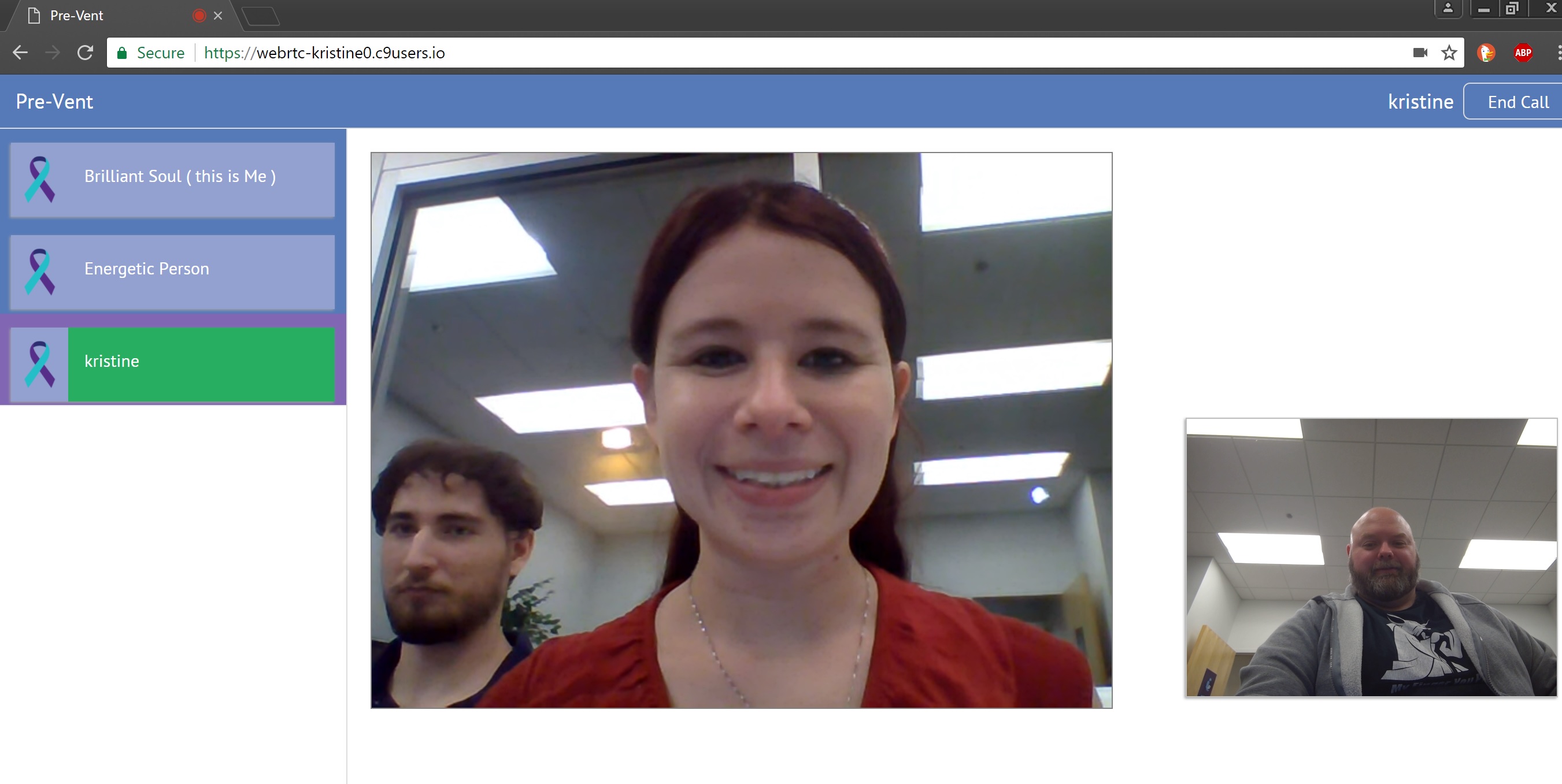Click ribbon icon beside Energetic Person
The height and width of the screenshot is (784, 1562).
39,272
